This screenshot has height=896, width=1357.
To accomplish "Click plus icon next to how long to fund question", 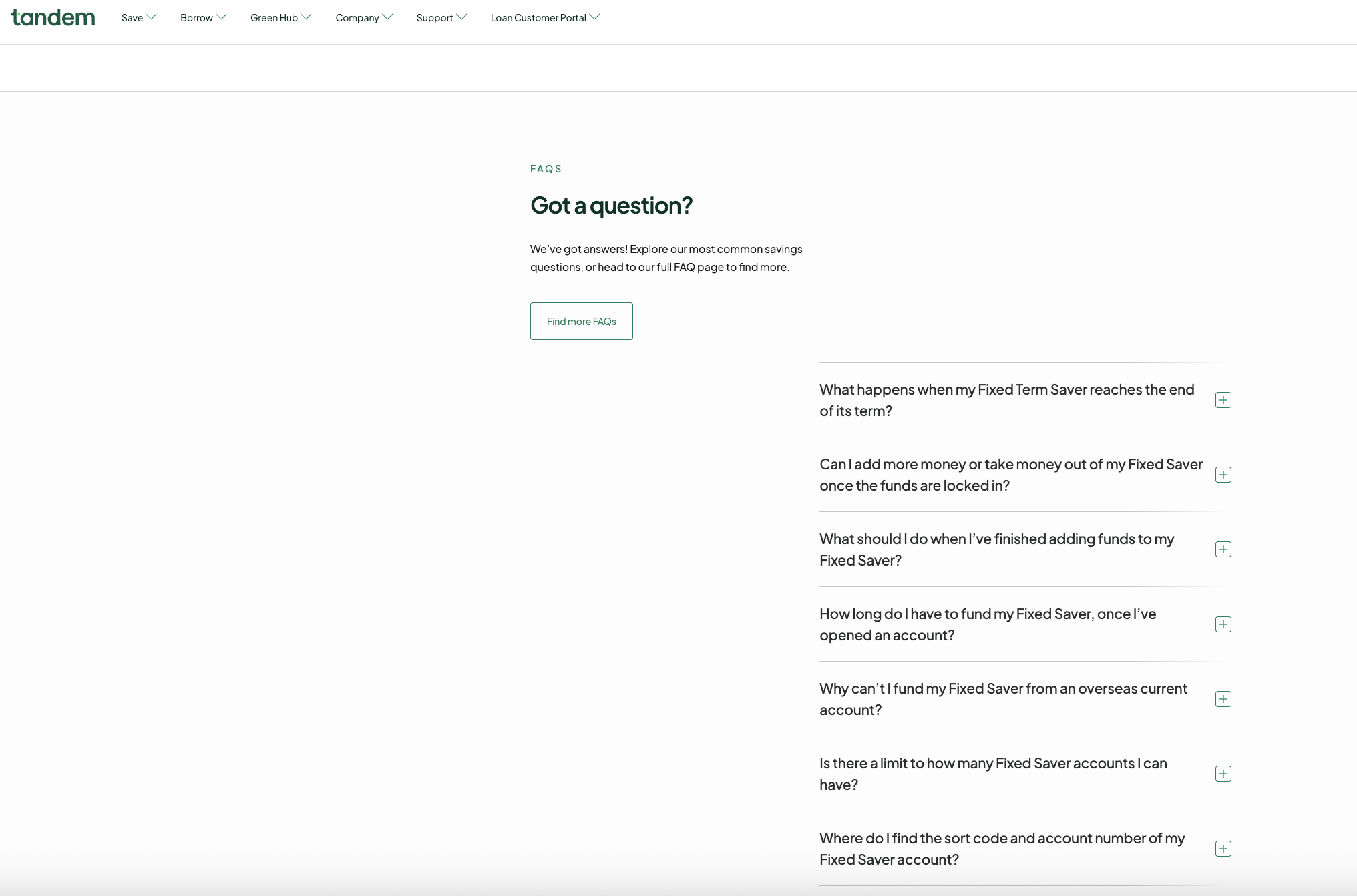I will pos(1223,624).
